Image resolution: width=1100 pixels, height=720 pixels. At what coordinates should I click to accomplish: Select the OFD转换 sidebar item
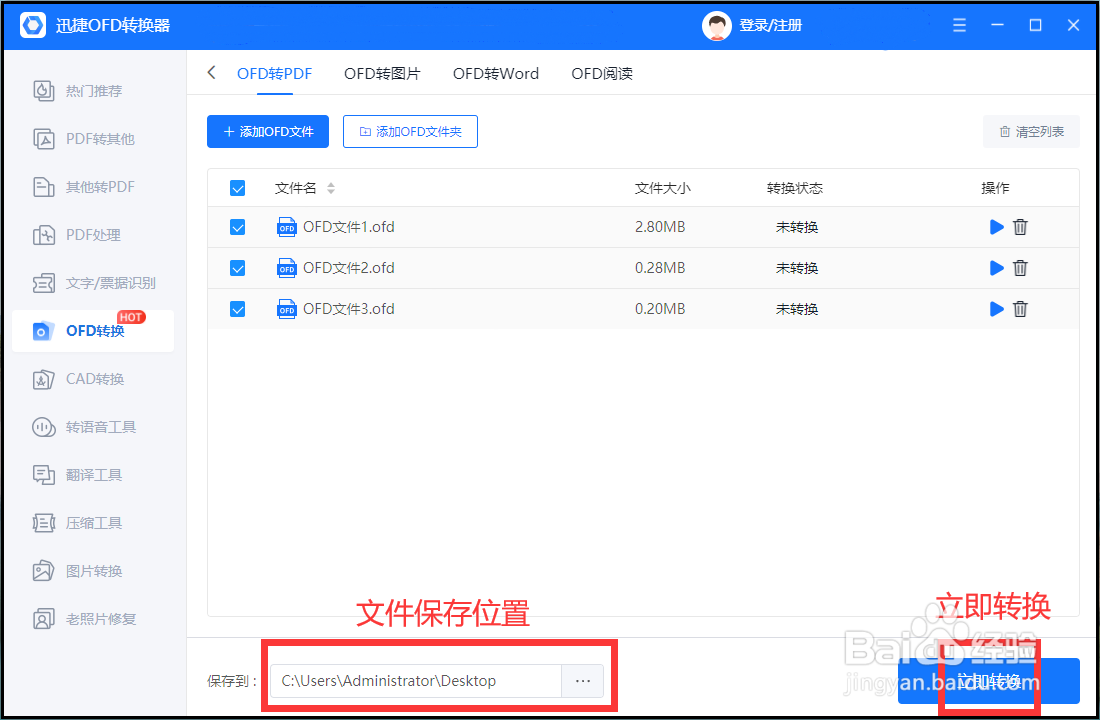pyautogui.click(x=93, y=331)
